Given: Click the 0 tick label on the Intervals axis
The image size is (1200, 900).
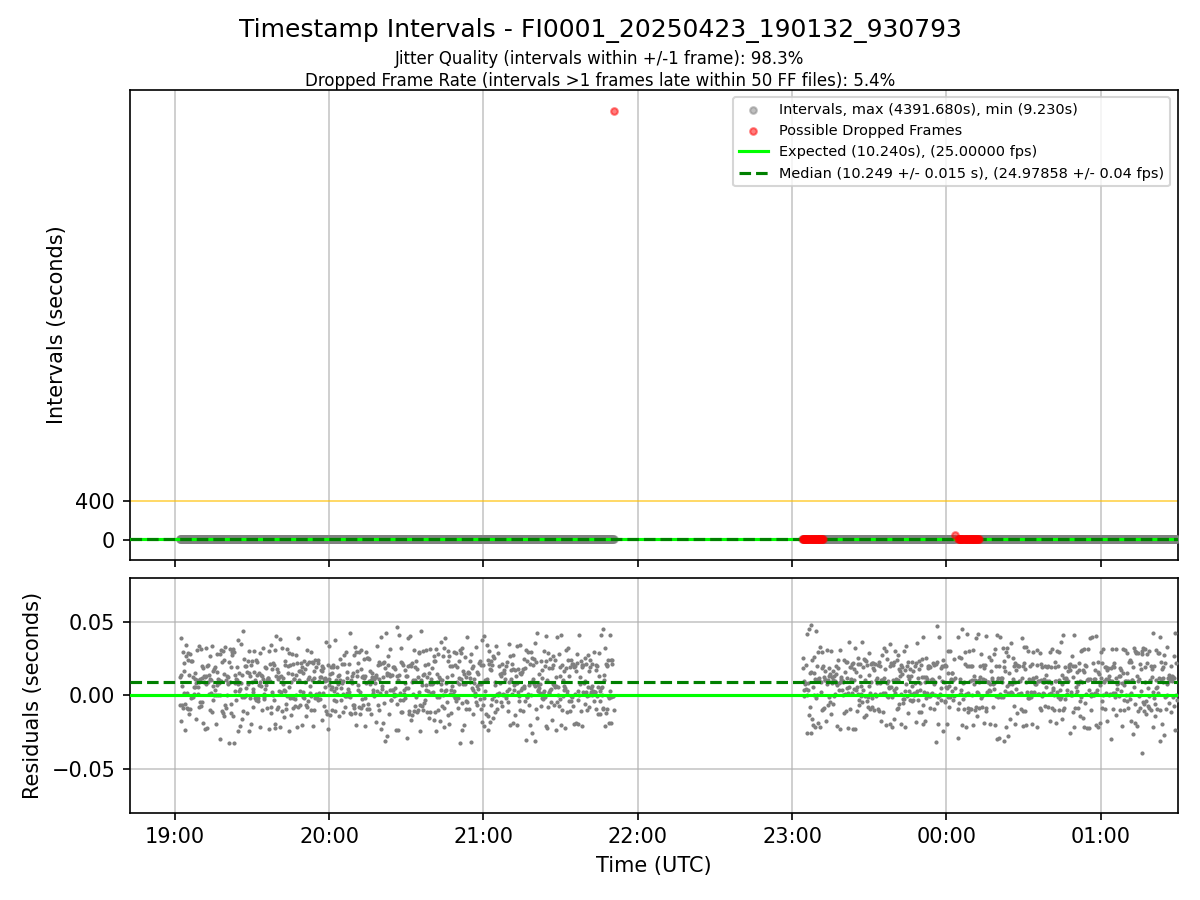Looking at the screenshot, I should pos(109,540).
